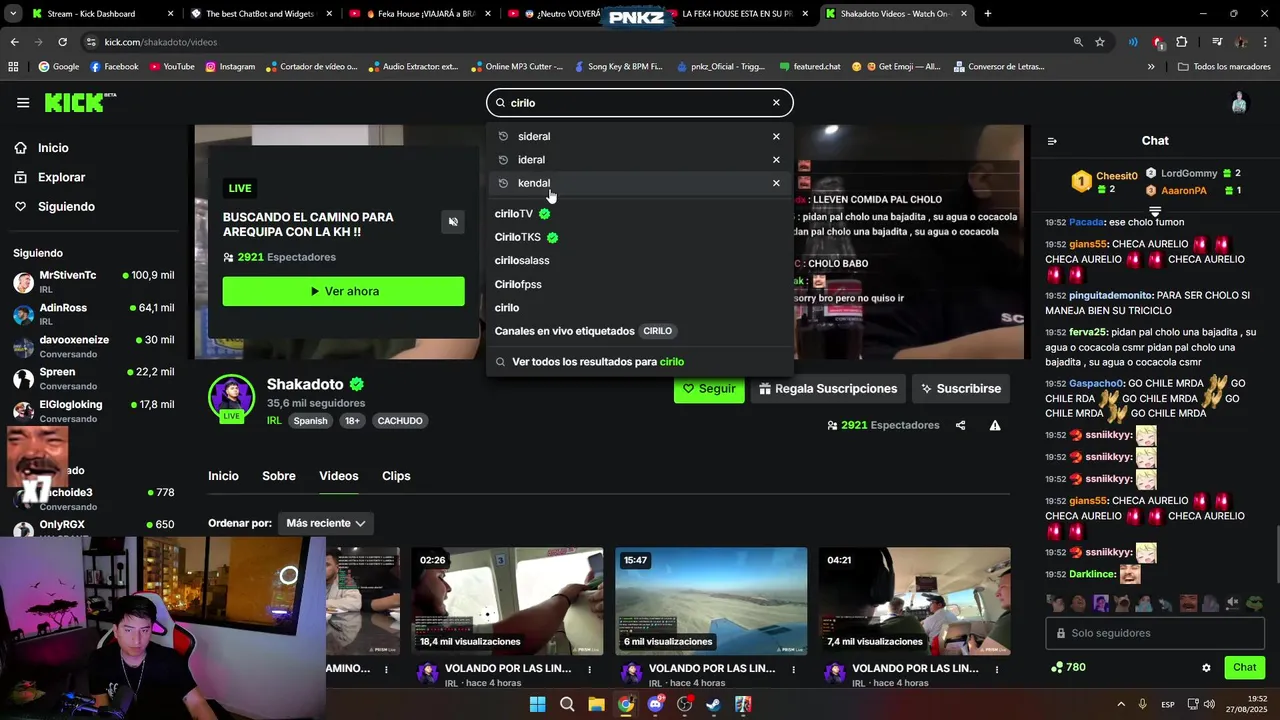Click the Spanish language tag
Viewport: 1280px width, 720px height.
[310, 421]
